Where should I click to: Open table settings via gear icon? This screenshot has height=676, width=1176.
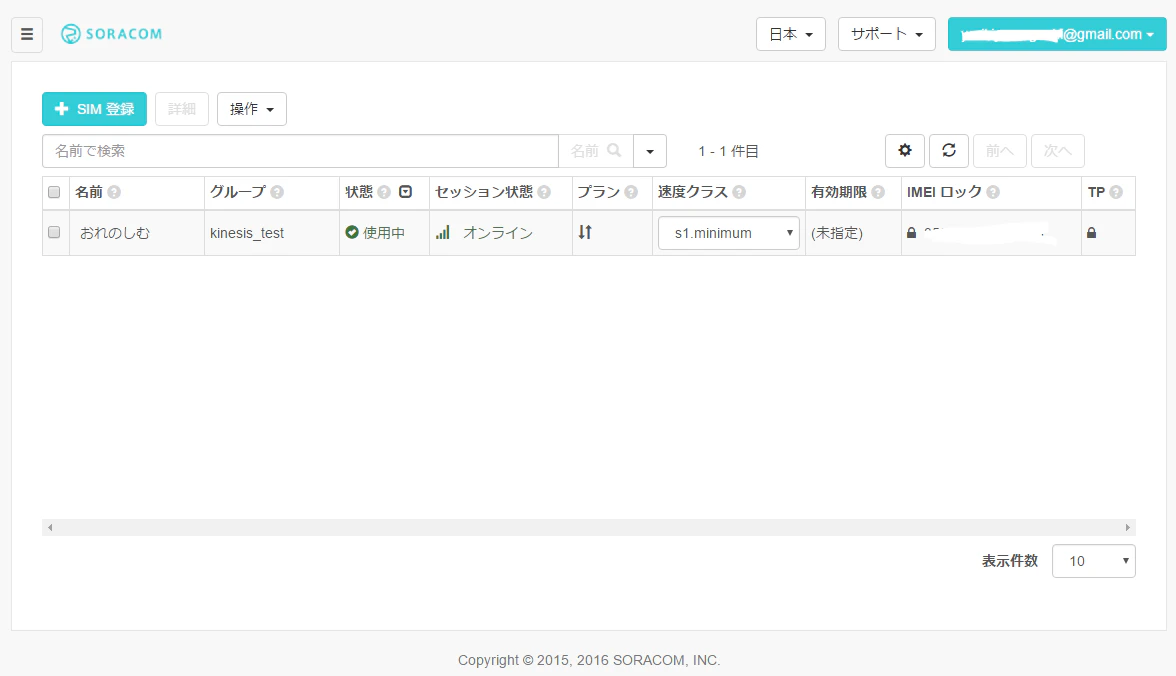click(x=904, y=151)
